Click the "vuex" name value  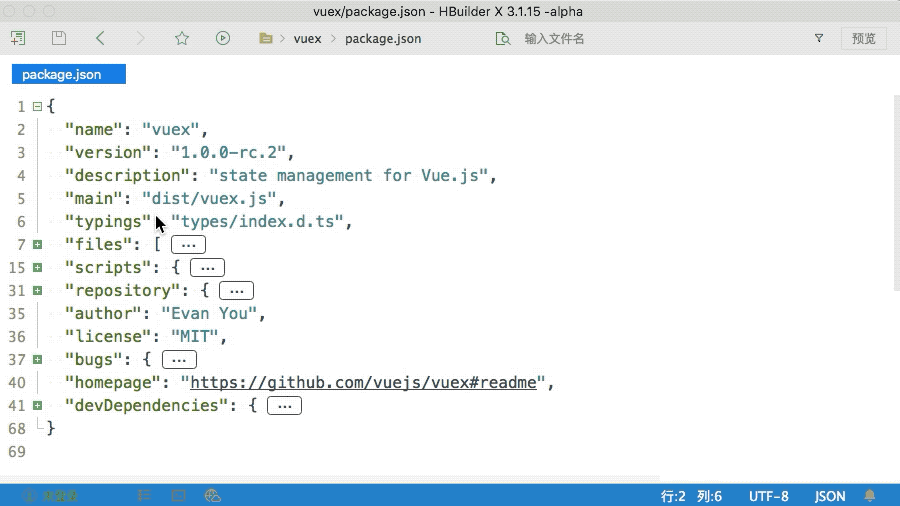tap(170, 130)
